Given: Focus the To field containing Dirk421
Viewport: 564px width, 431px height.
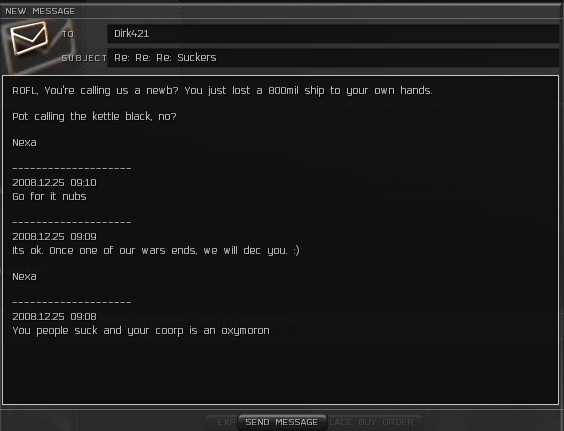Looking at the screenshot, I should point(333,34).
